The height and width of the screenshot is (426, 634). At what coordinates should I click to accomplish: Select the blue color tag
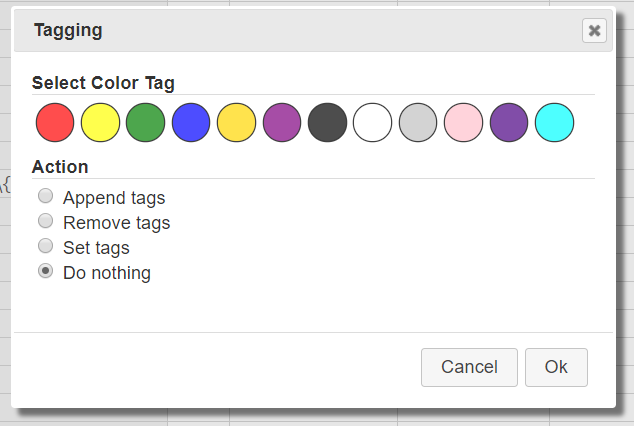tap(191, 122)
